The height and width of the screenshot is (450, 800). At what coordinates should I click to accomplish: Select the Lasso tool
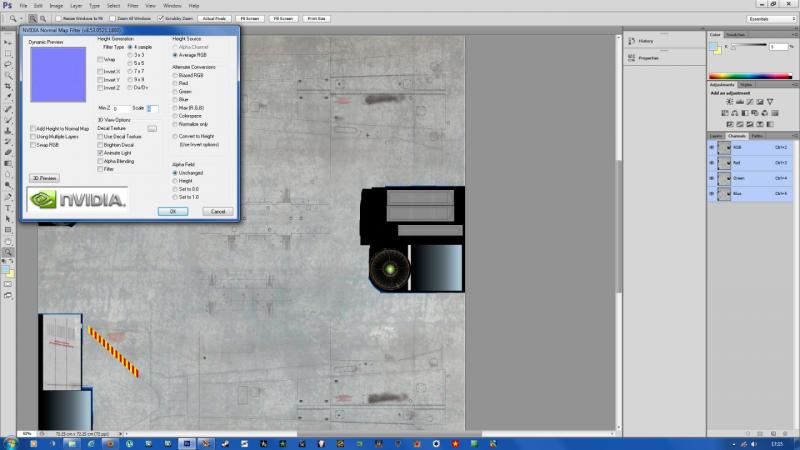click(8, 64)
